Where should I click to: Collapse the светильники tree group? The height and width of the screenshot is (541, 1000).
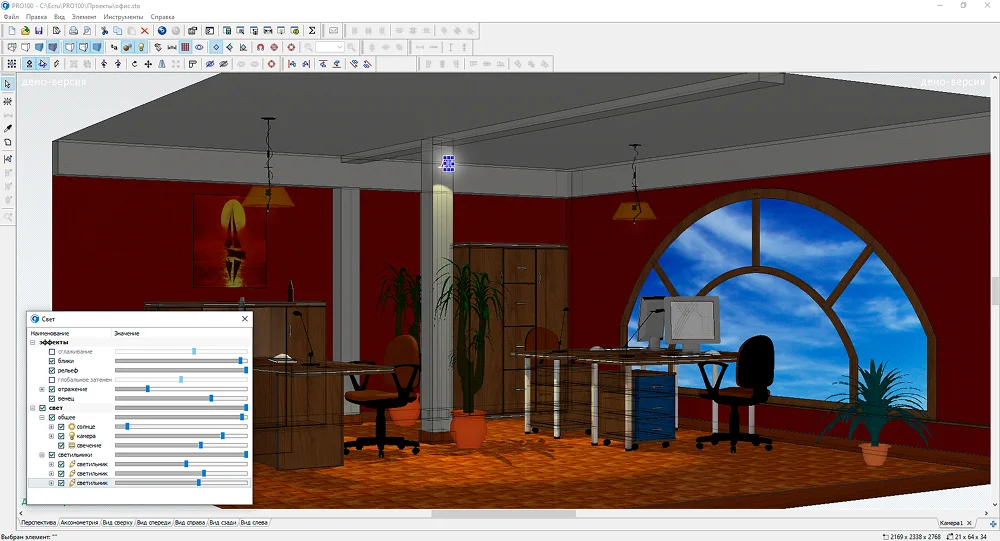pos(42,455)
